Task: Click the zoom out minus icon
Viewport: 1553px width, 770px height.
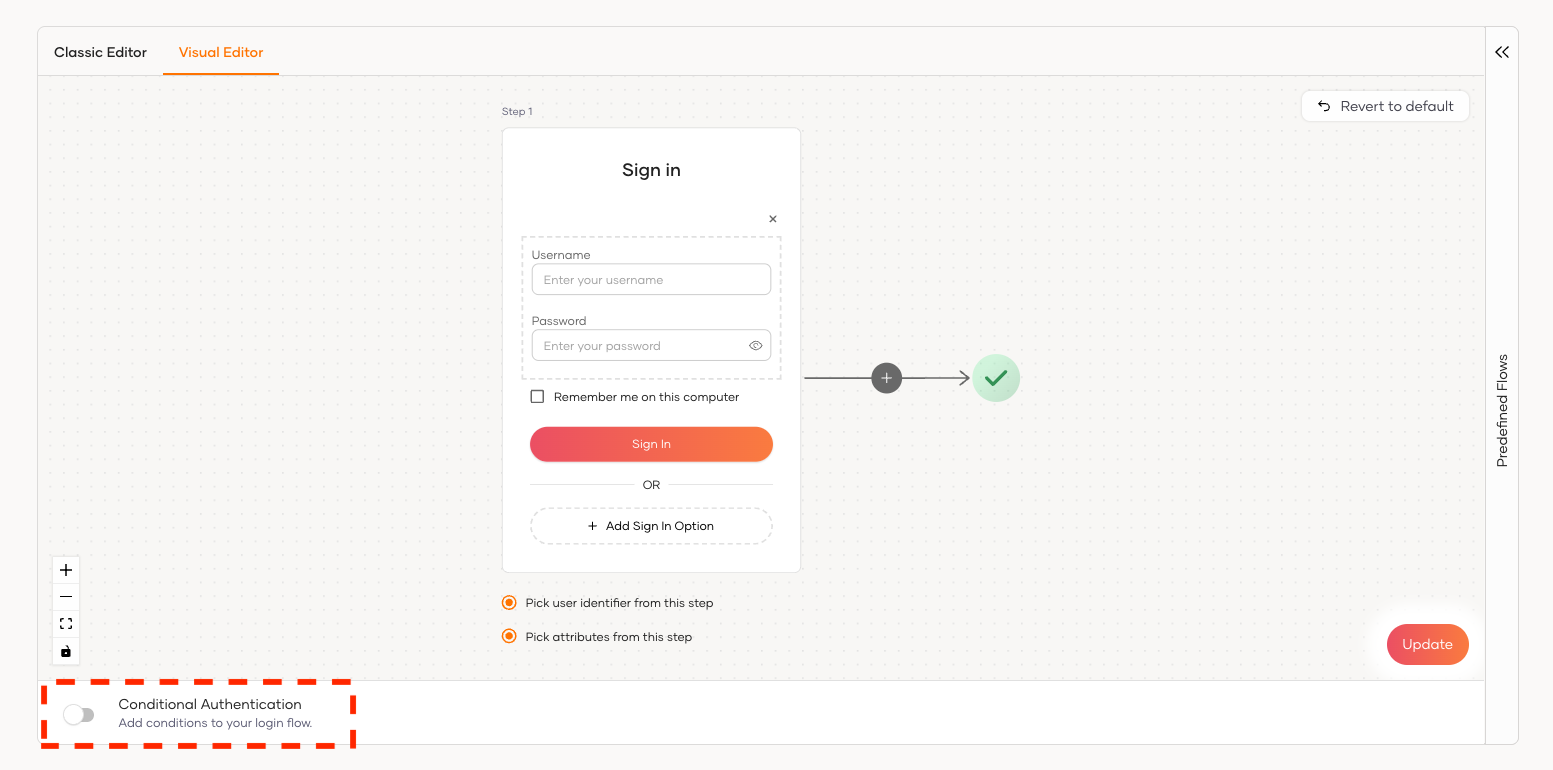Action: [x=66, y=597]
